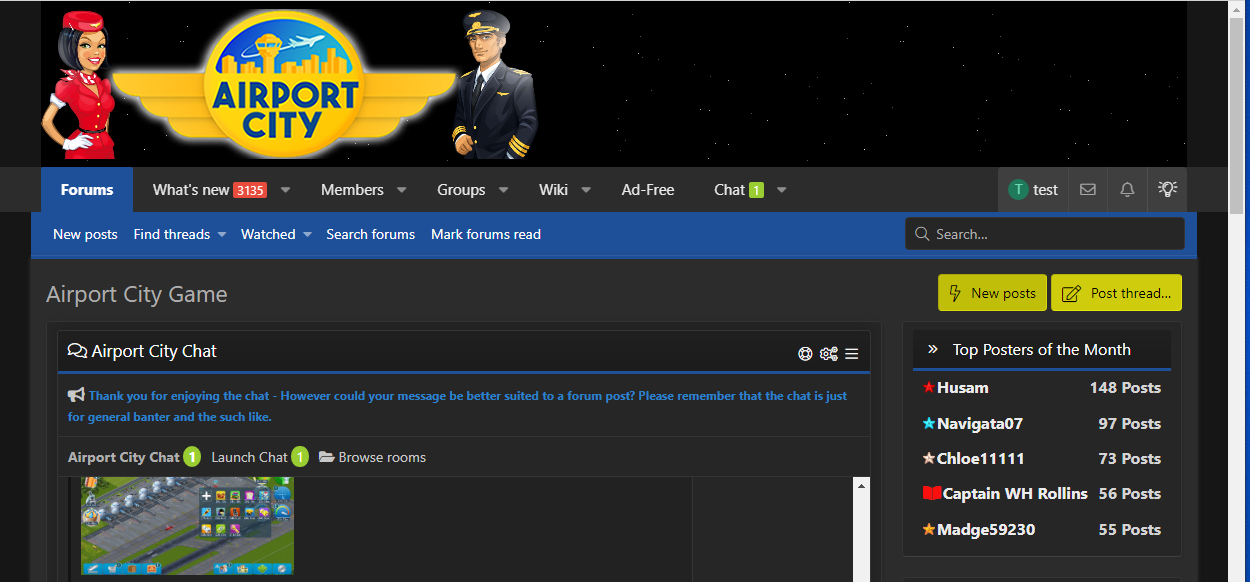Image resolution: width=1250 pixels, height=582 pixels.
Task: Click the Post thread button
Action: (1116, 293)
